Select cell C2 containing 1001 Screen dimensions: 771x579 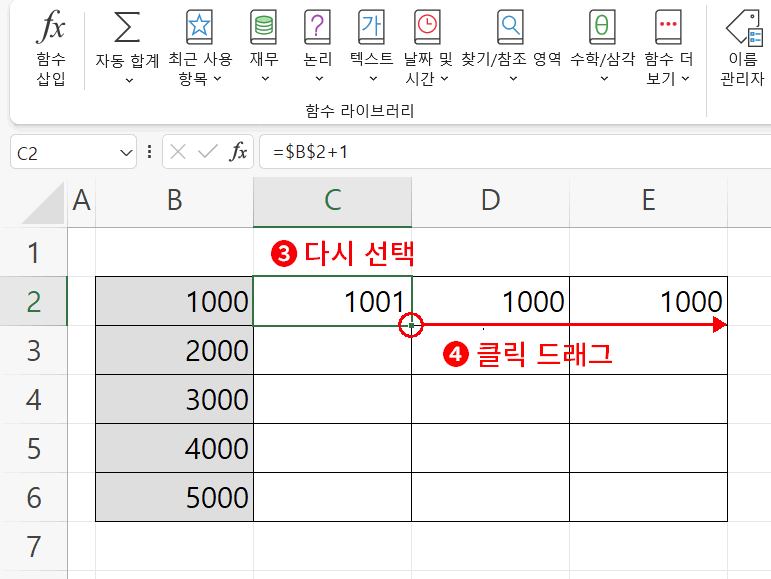click(332, 301)
